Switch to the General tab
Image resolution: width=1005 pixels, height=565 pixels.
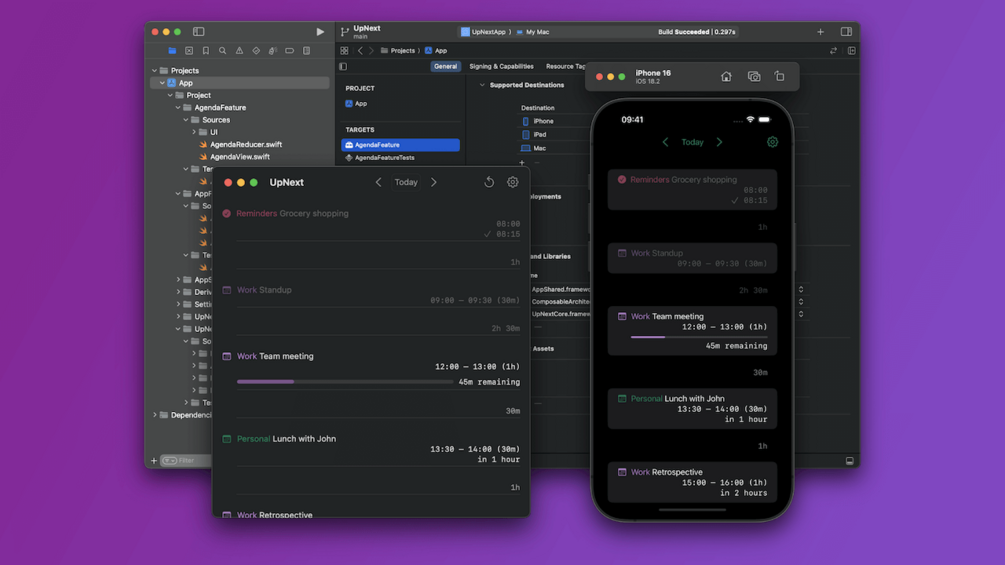(x=445, y=66)
